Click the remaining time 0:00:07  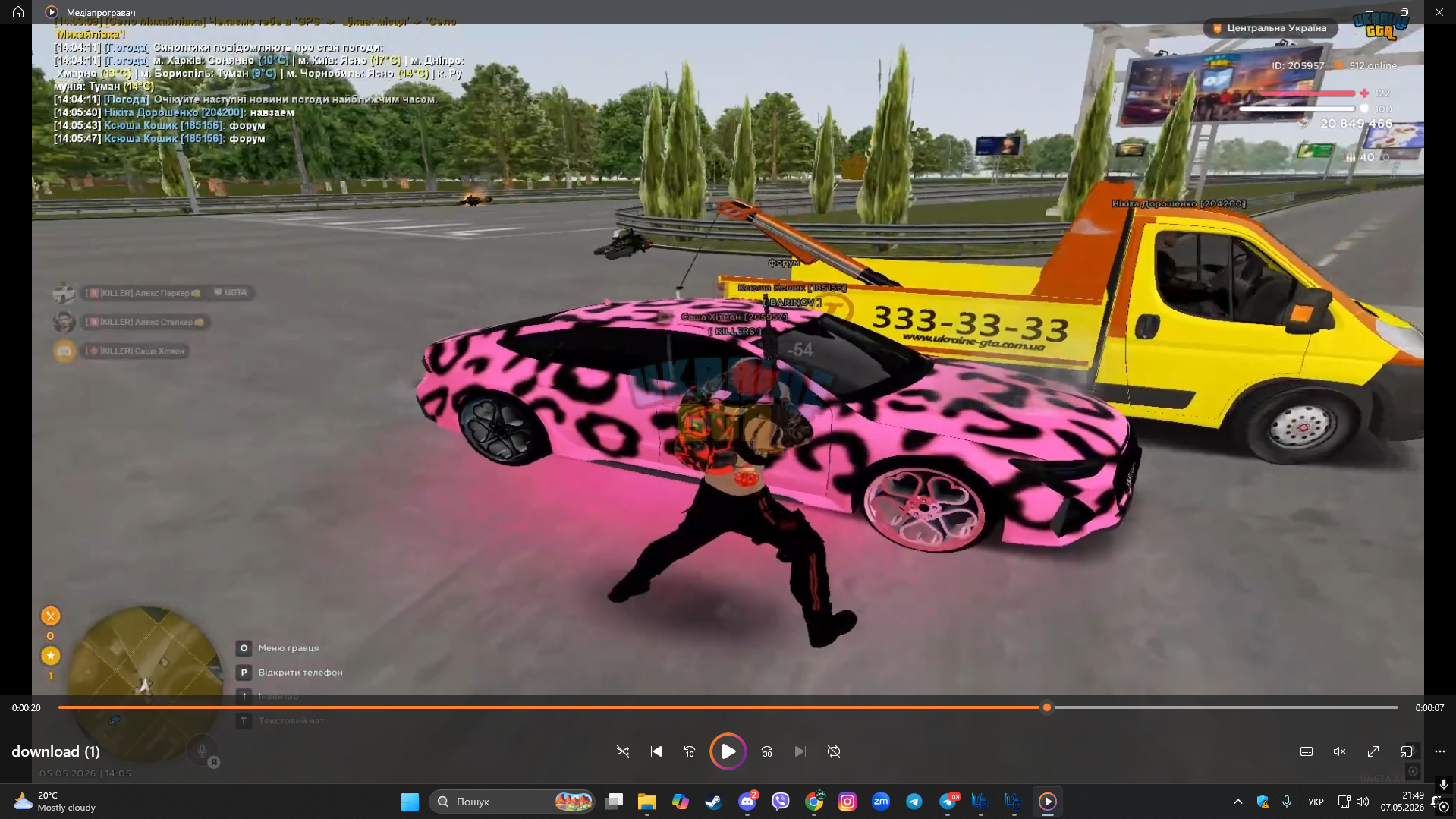click(x=1429, y=708)
